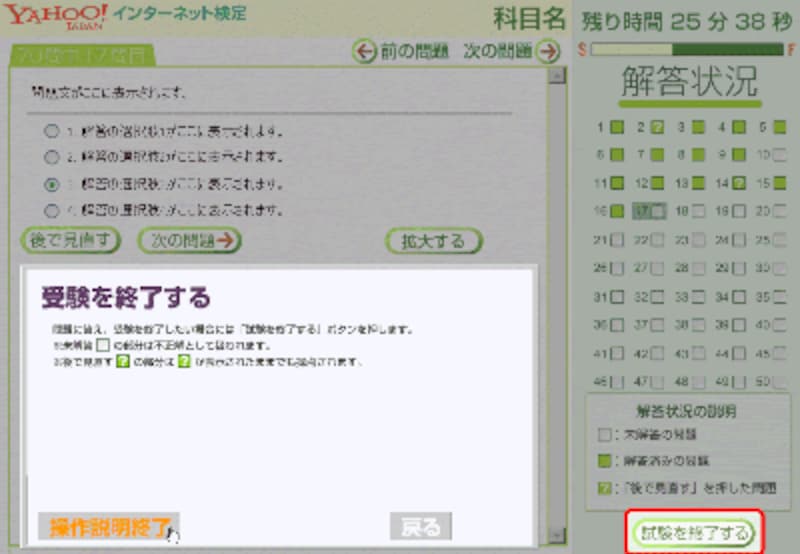This screenshot has width=800, height=554.
Task: Click the question number tab label
Action: point(82,56)
